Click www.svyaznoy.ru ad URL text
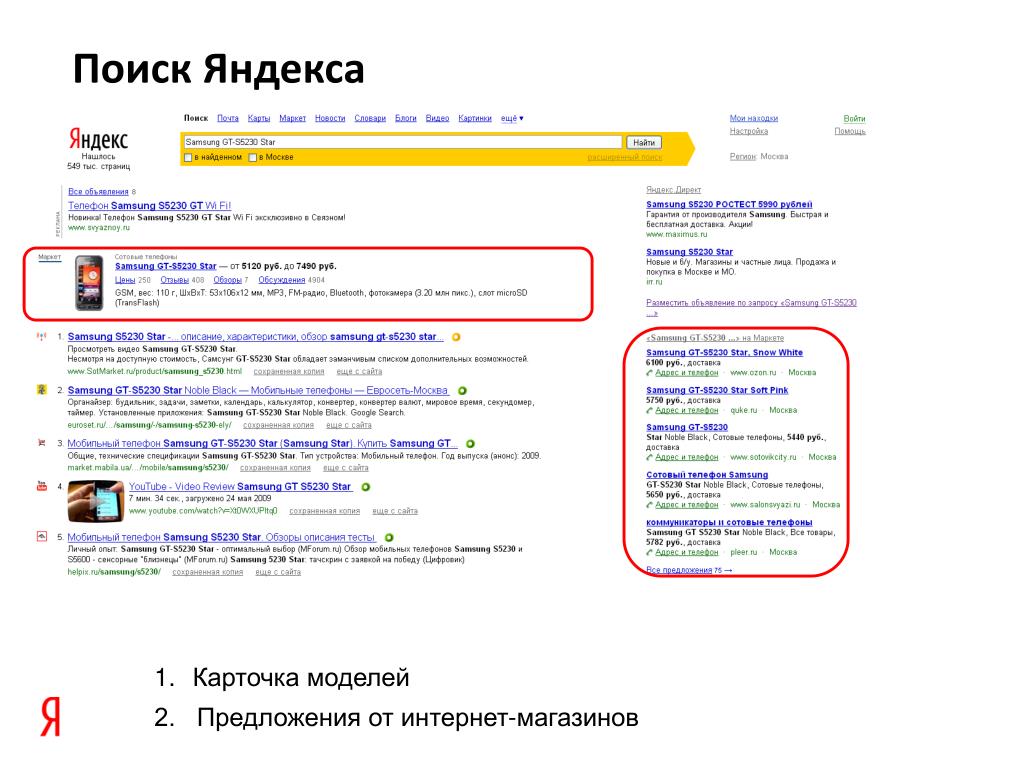The width and height of the screenshot is (1024, 768). [x=99, y=228]
